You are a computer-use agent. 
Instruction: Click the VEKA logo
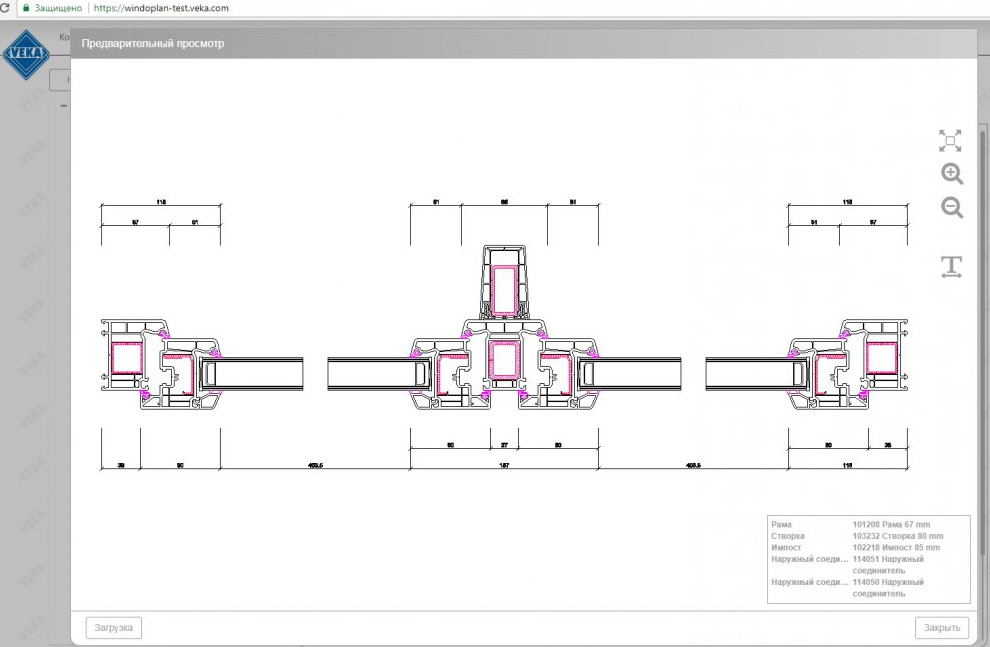(x=26, y=56)
